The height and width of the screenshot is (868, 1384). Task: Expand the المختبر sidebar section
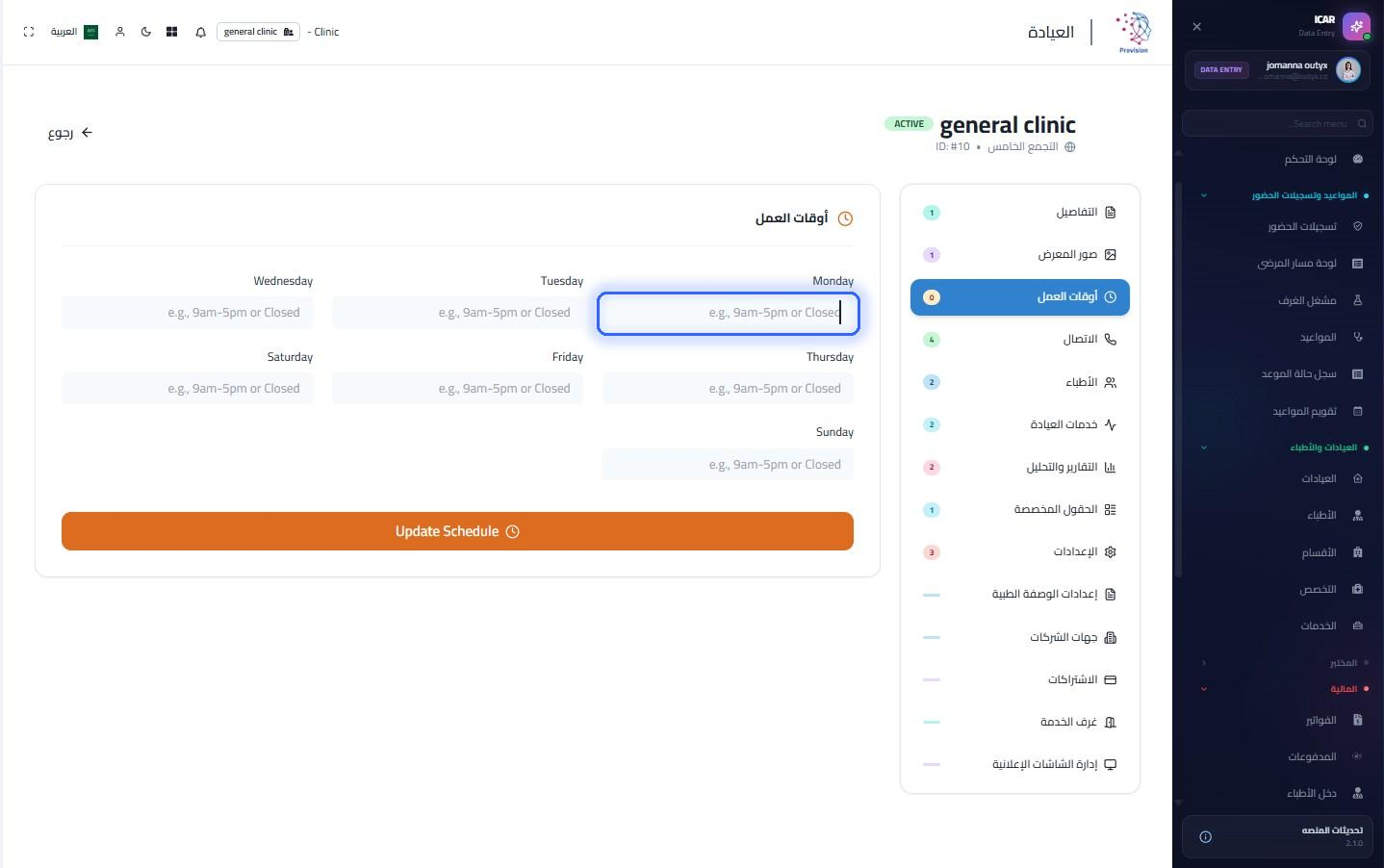click(x=1204, y=663)
